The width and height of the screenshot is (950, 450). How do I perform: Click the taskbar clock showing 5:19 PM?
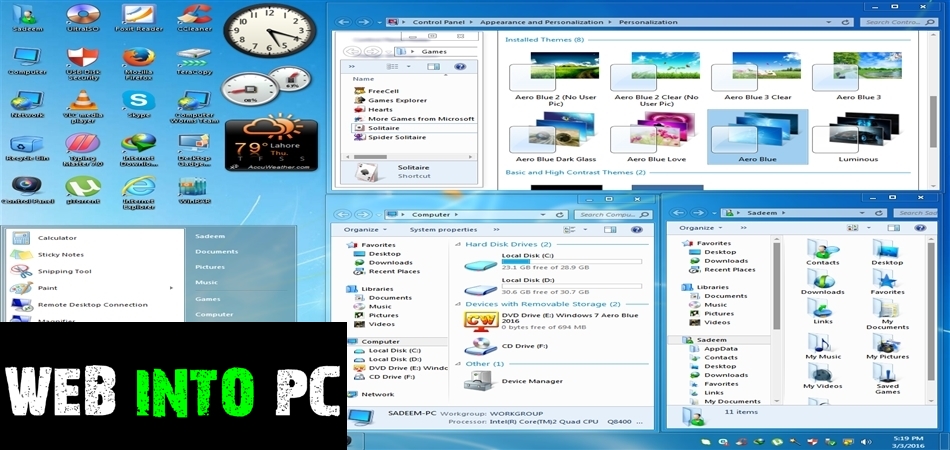[908, 442]
